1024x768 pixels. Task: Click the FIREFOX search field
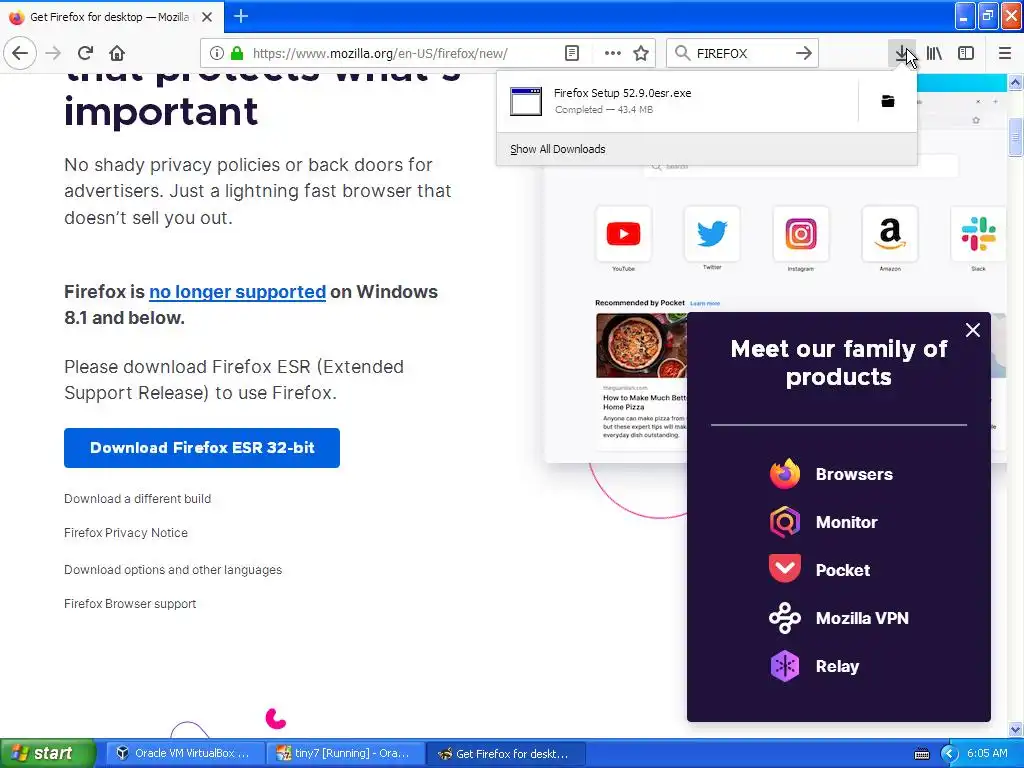pyautogui.click(x=742, y=53)
